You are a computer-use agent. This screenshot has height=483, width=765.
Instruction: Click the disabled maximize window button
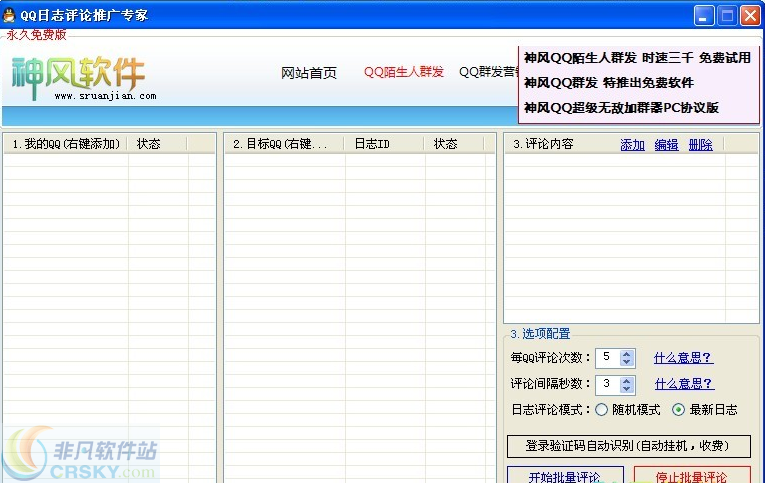[x=727, y=16]
